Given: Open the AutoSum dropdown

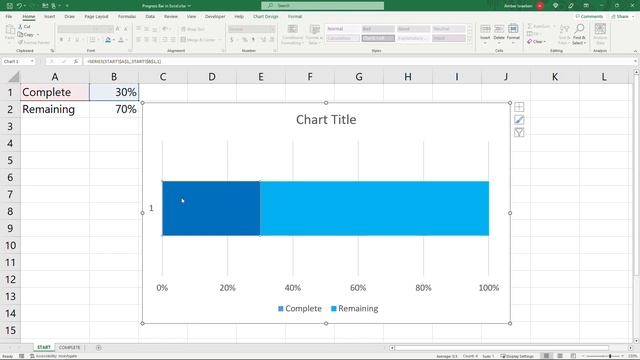Looking at the screenshot, I should [553, 27].
